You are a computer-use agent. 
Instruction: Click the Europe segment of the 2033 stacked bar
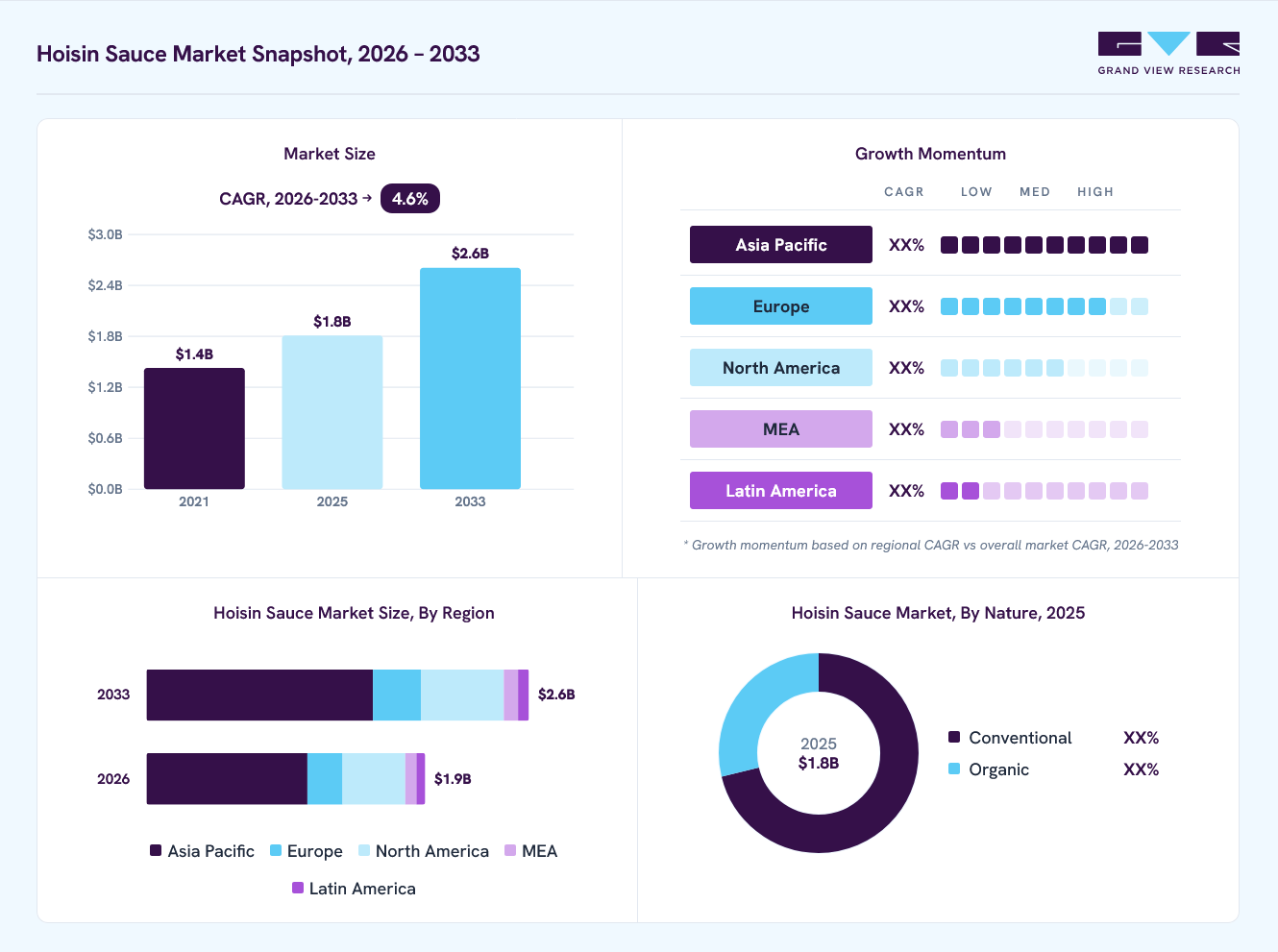pos(397,695)
